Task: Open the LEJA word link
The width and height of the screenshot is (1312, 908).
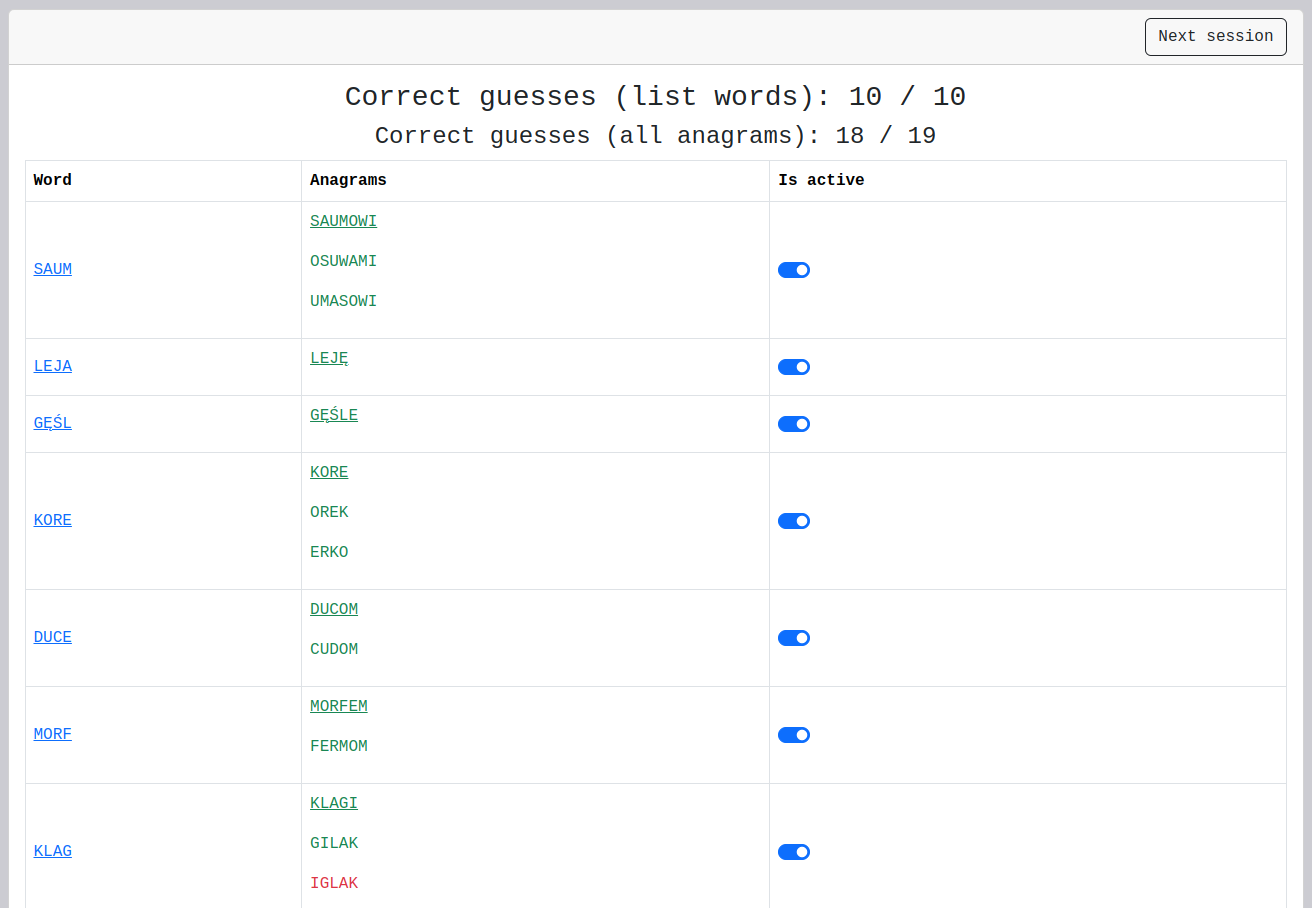Action: pos(53,367)
